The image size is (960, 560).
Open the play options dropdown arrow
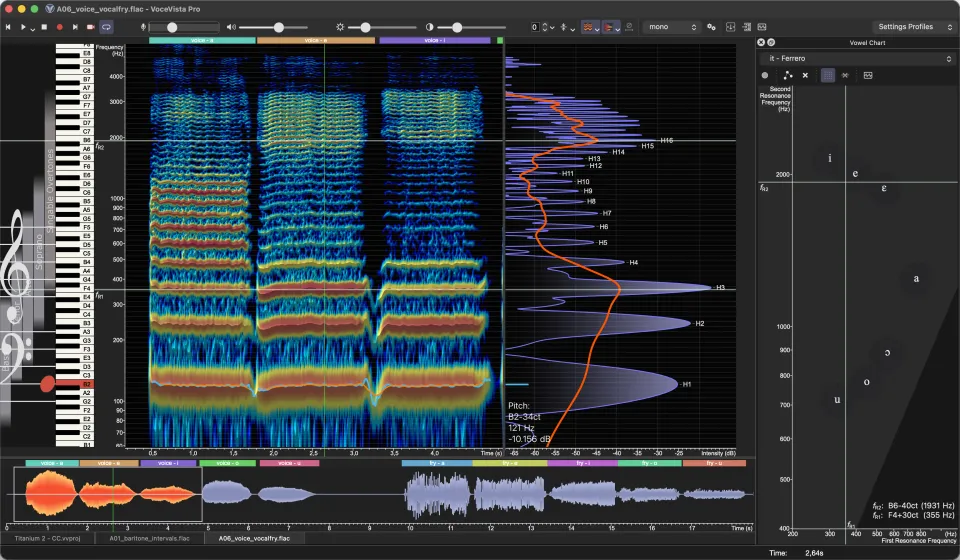[x=32, y=28]
